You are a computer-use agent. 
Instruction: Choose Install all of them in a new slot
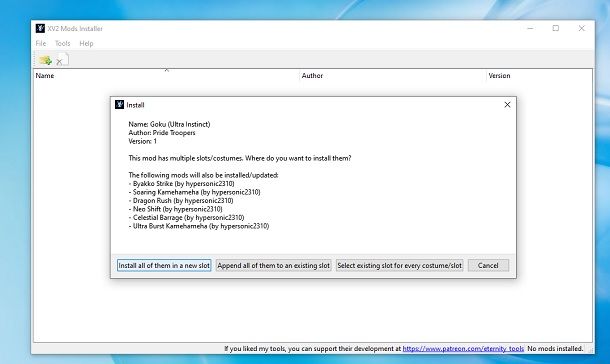[x=164, y=266]
